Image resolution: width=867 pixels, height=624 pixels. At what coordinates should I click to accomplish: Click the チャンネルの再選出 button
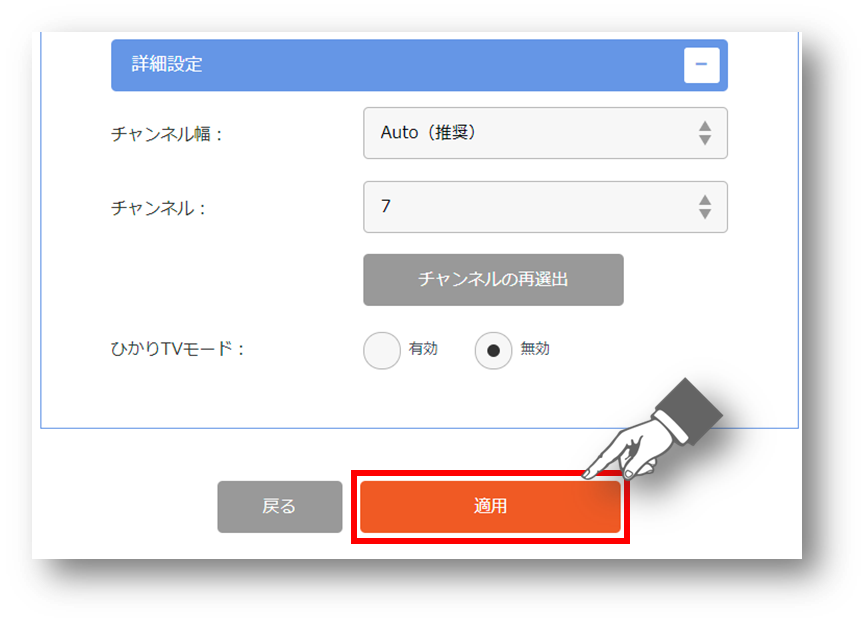493,280
